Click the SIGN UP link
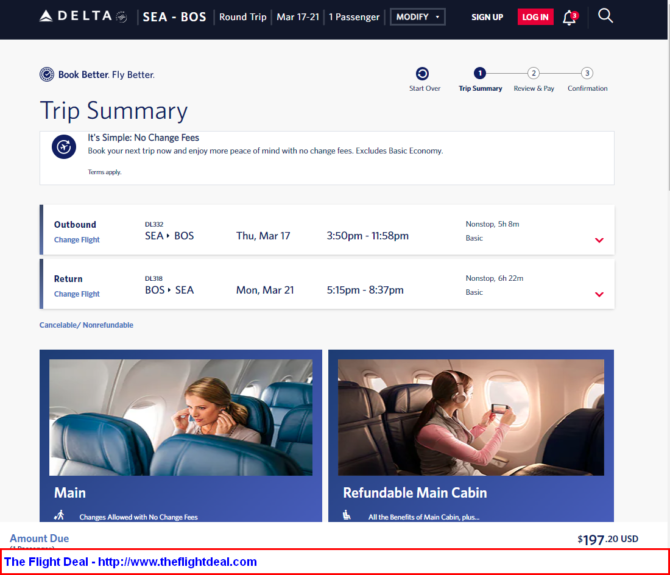The width and height of the screenshot is (670, 575). click(x=487, y=17)
